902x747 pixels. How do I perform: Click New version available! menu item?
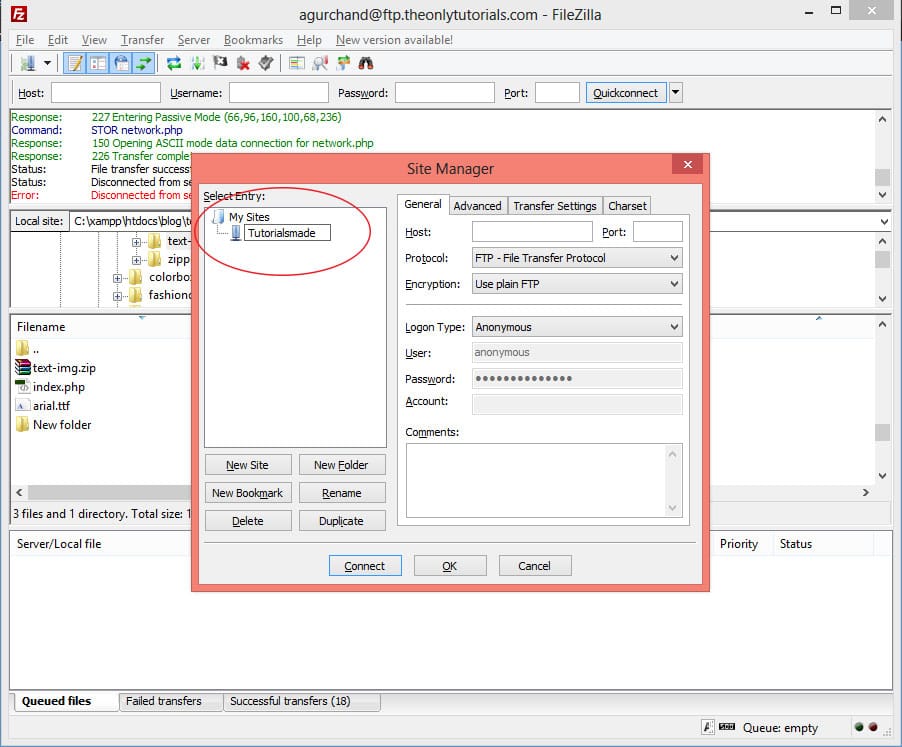(x=394, y=40)
